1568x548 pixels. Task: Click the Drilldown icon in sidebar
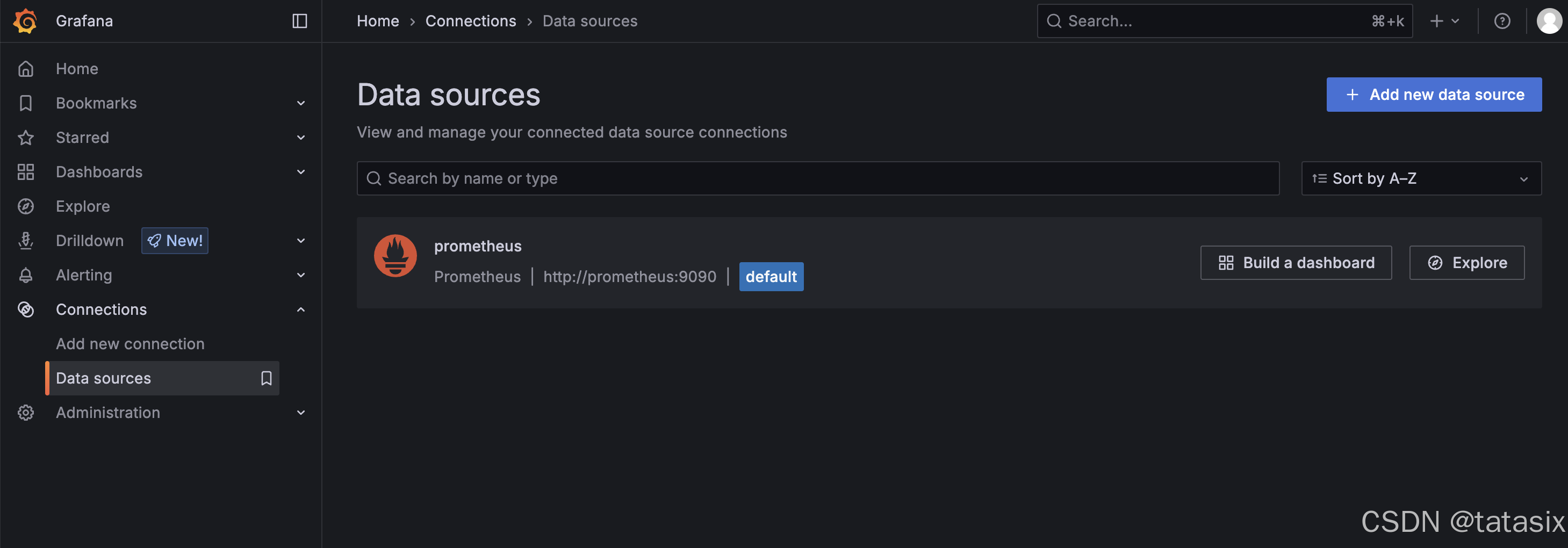point(26,241)
